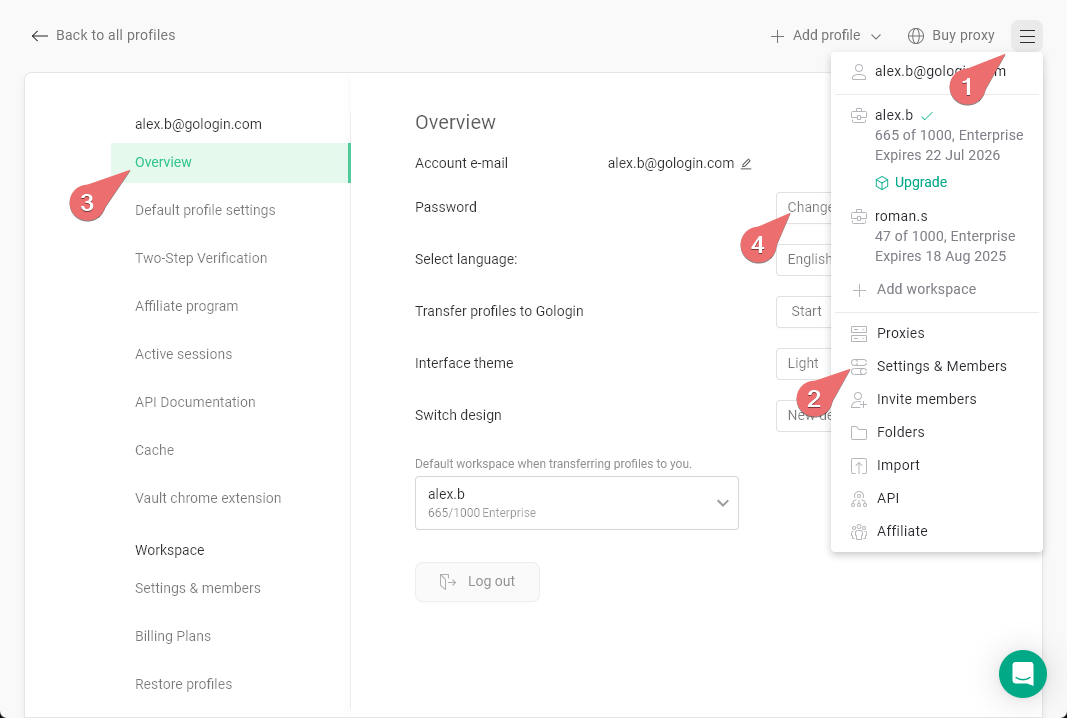The width and height of the screenshot is (1067, 718).
Task: Select Overview in sidebar
Action: tap(231, 163)
